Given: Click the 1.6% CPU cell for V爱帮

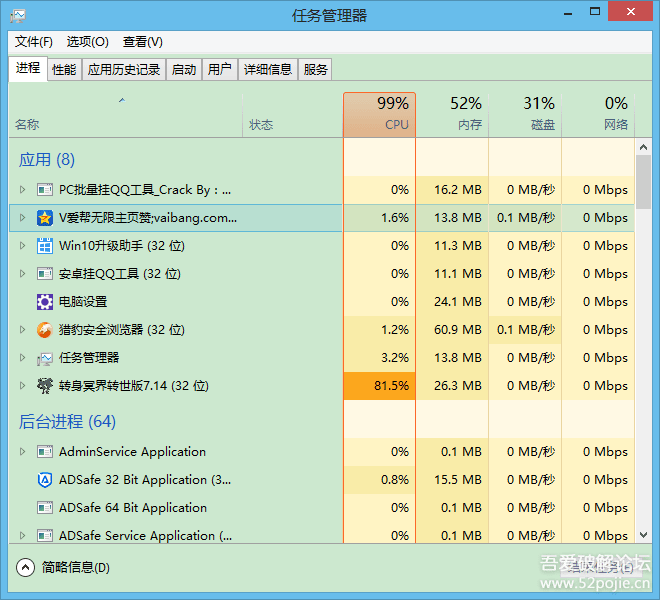Looking at the screenshot, I should point(380,218).
